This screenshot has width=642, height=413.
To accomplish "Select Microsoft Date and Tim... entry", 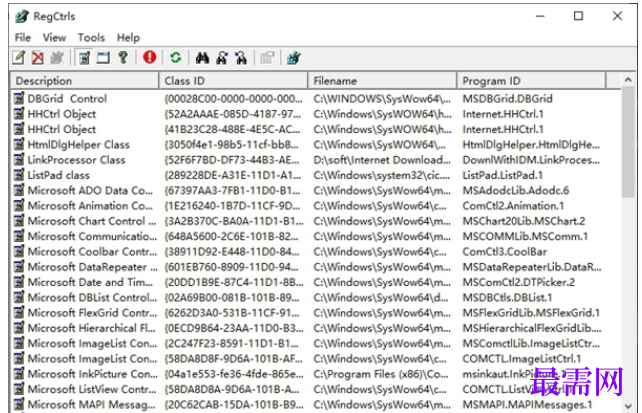I will [x=90, y=282].
